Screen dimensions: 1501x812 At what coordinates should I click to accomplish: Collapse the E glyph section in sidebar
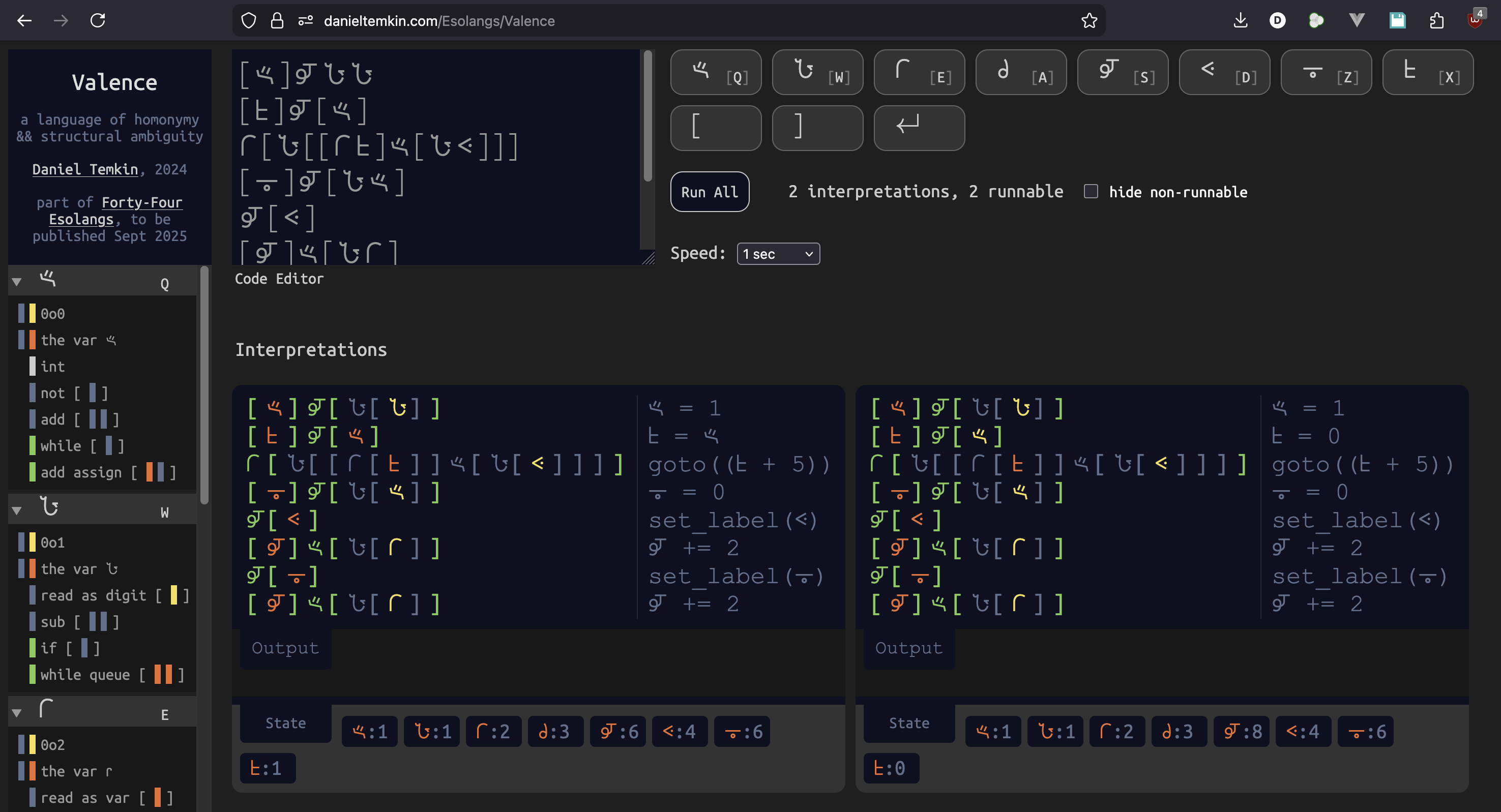(17, 713)
